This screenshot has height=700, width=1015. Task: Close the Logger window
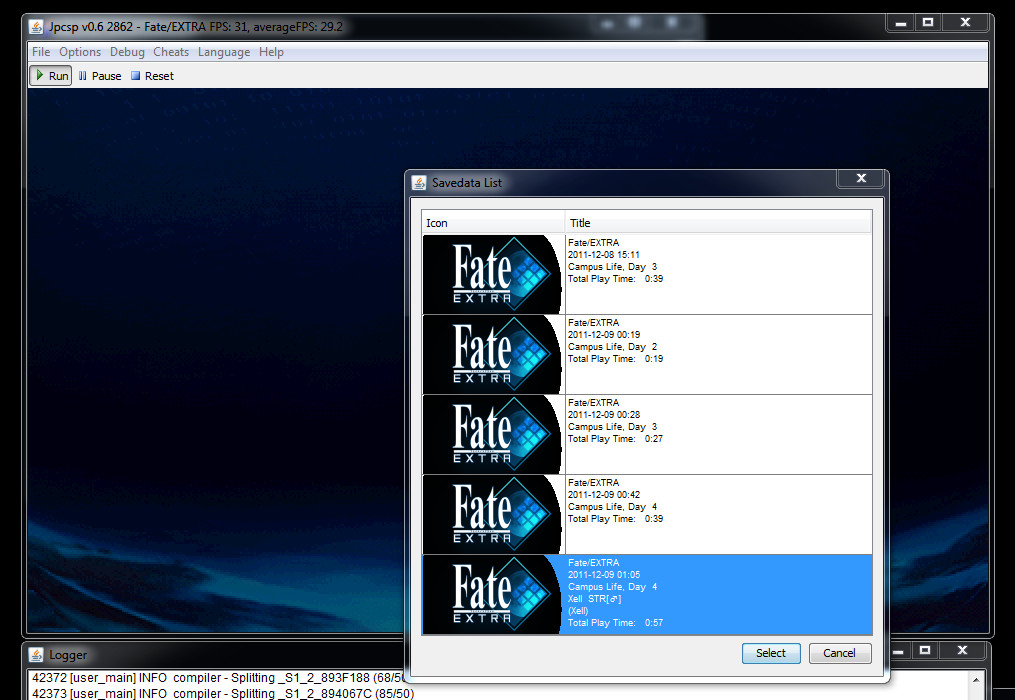[963, 650]
